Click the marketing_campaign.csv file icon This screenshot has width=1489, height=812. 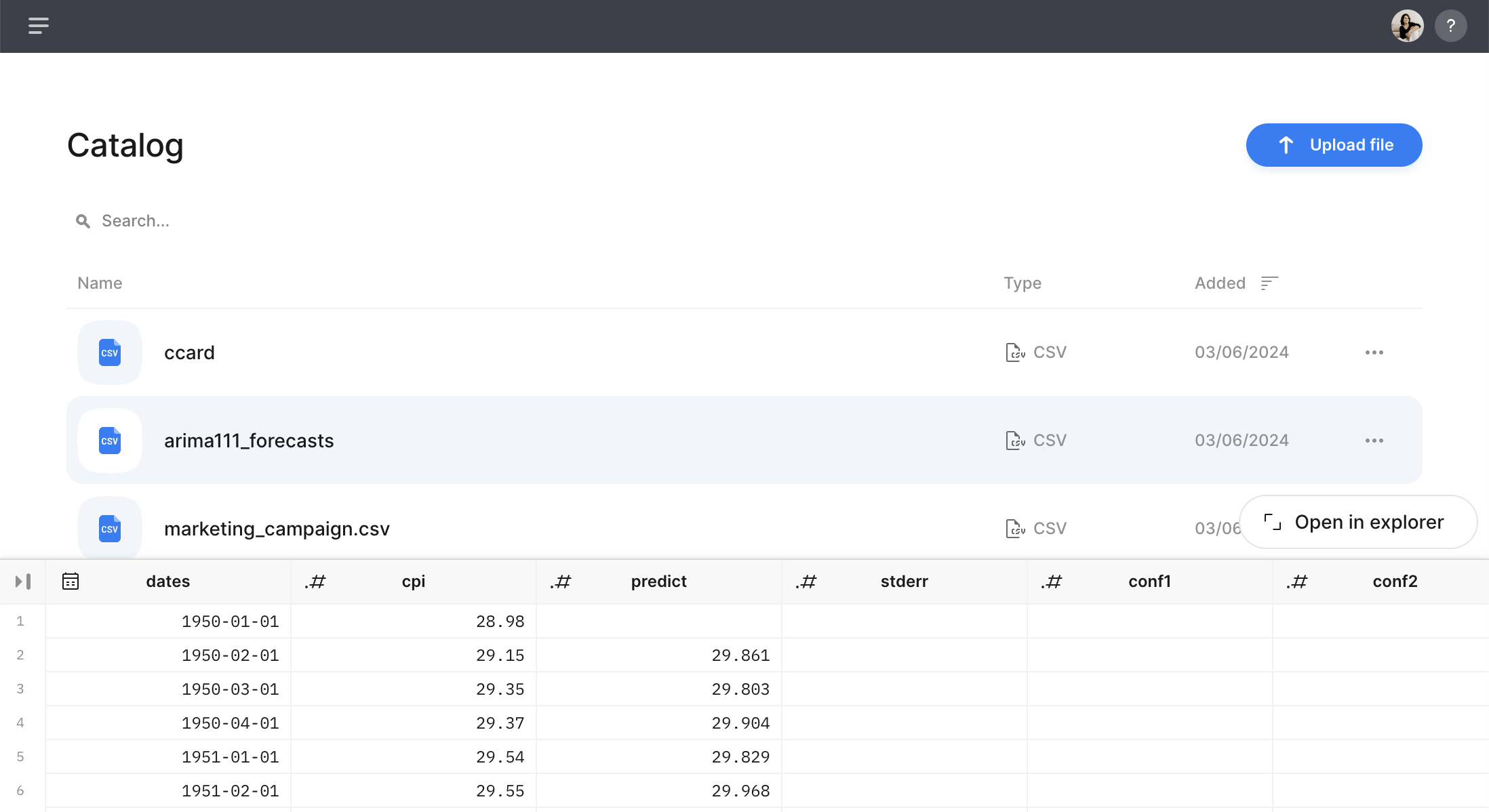coord(110,529)
